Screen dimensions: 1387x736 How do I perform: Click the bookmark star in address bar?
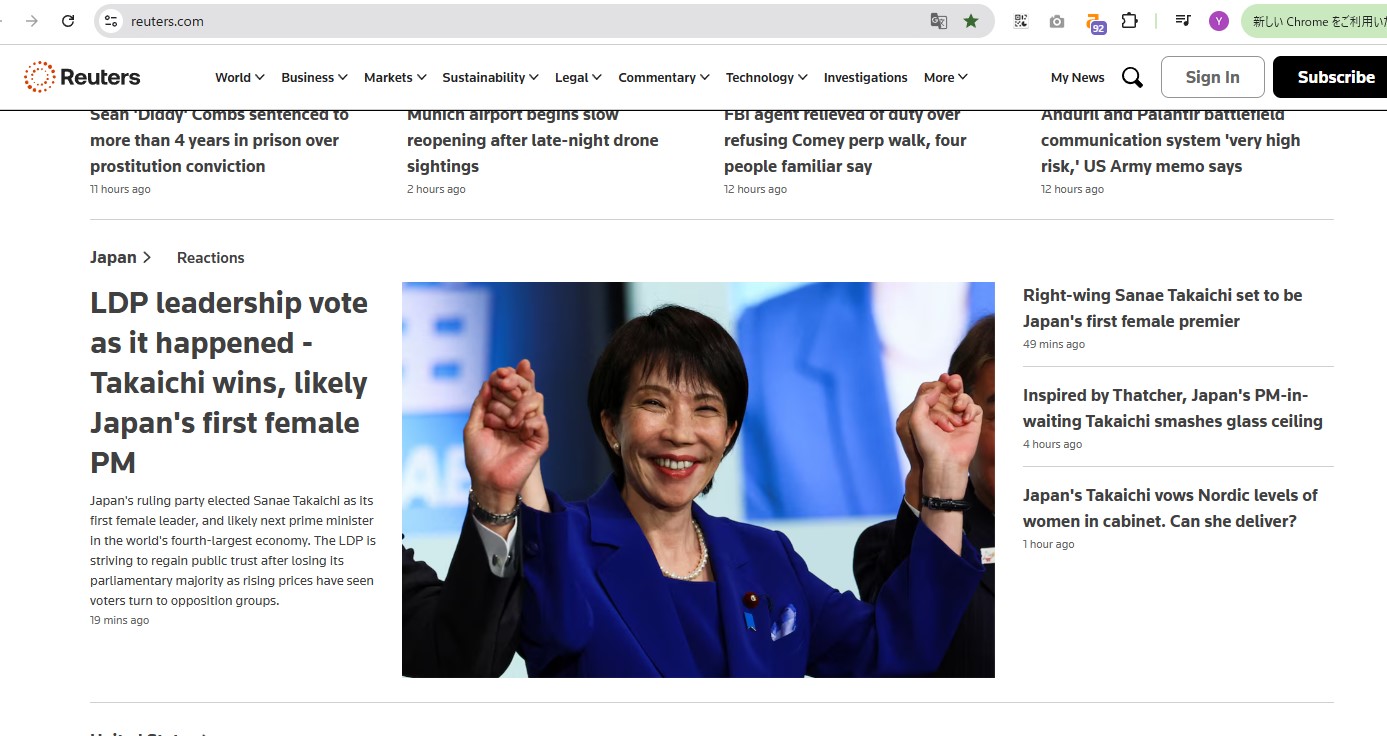[971, 21]
